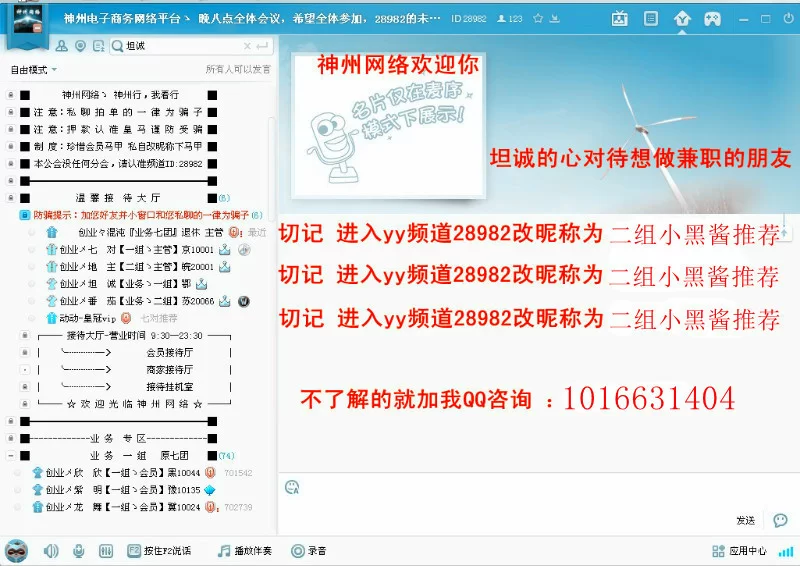Click into the channel search field
This screenshot has width=800, height=566.
tap(180, 46)
